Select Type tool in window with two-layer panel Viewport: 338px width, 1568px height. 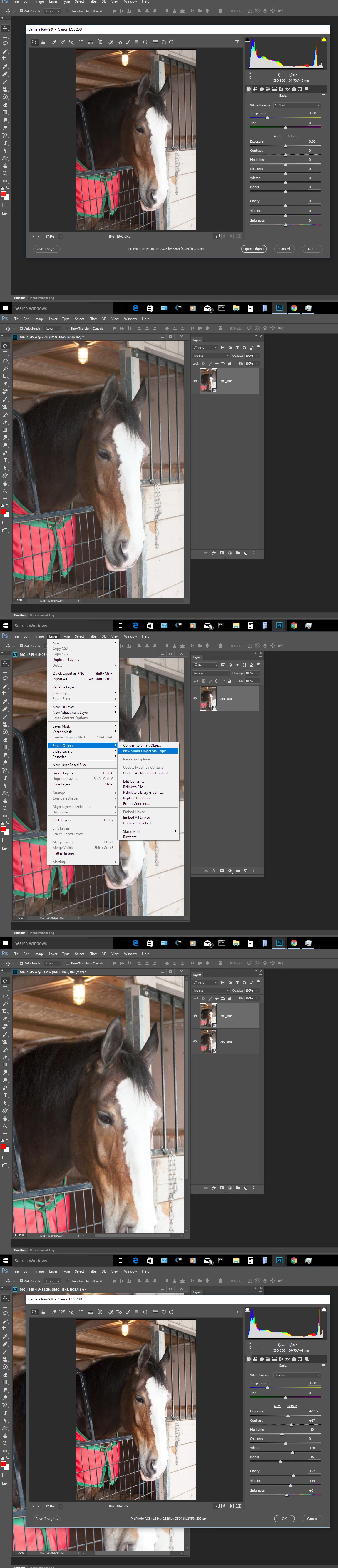6,1095
